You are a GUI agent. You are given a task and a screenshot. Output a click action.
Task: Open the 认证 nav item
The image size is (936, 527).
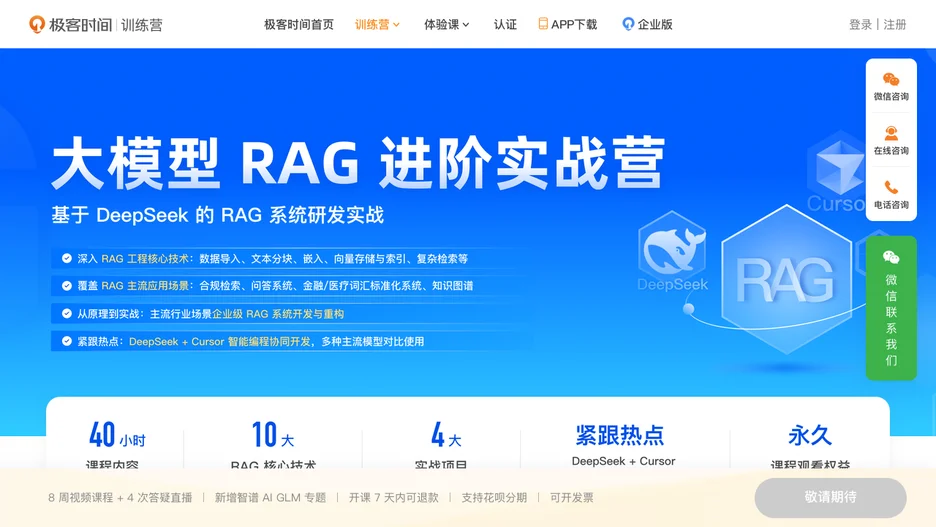(x=505, y=24)
